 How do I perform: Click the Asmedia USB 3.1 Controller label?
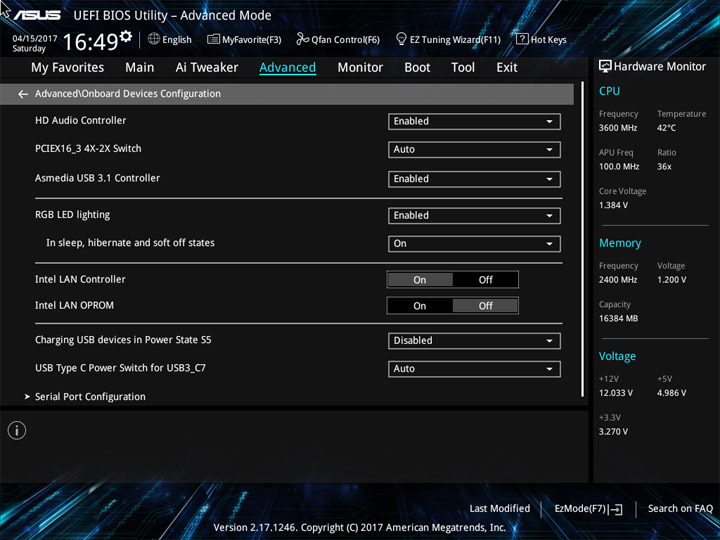pyautogui.click(x=97, y=178)
